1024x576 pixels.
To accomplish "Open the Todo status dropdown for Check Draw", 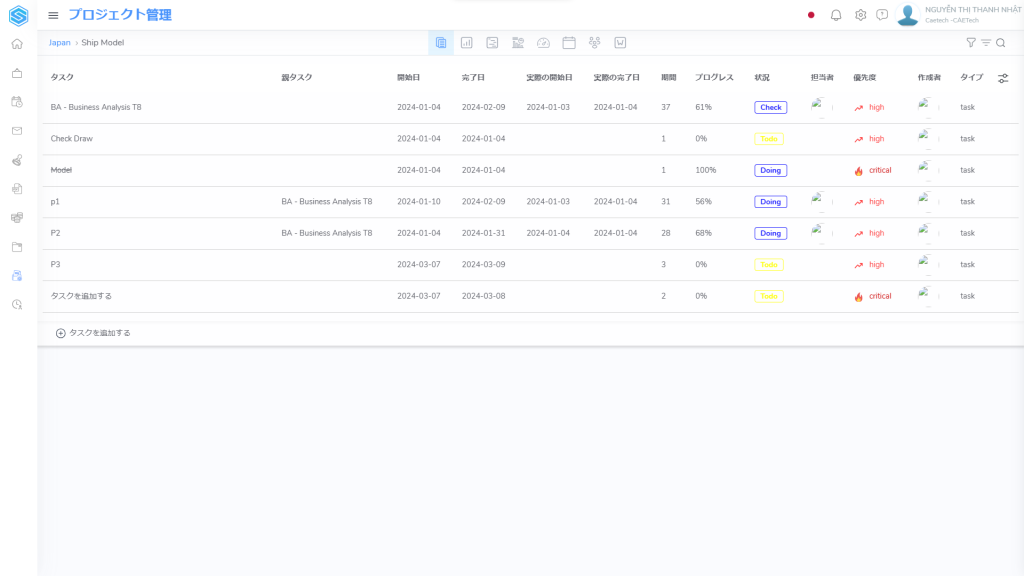I will point(769,139).
